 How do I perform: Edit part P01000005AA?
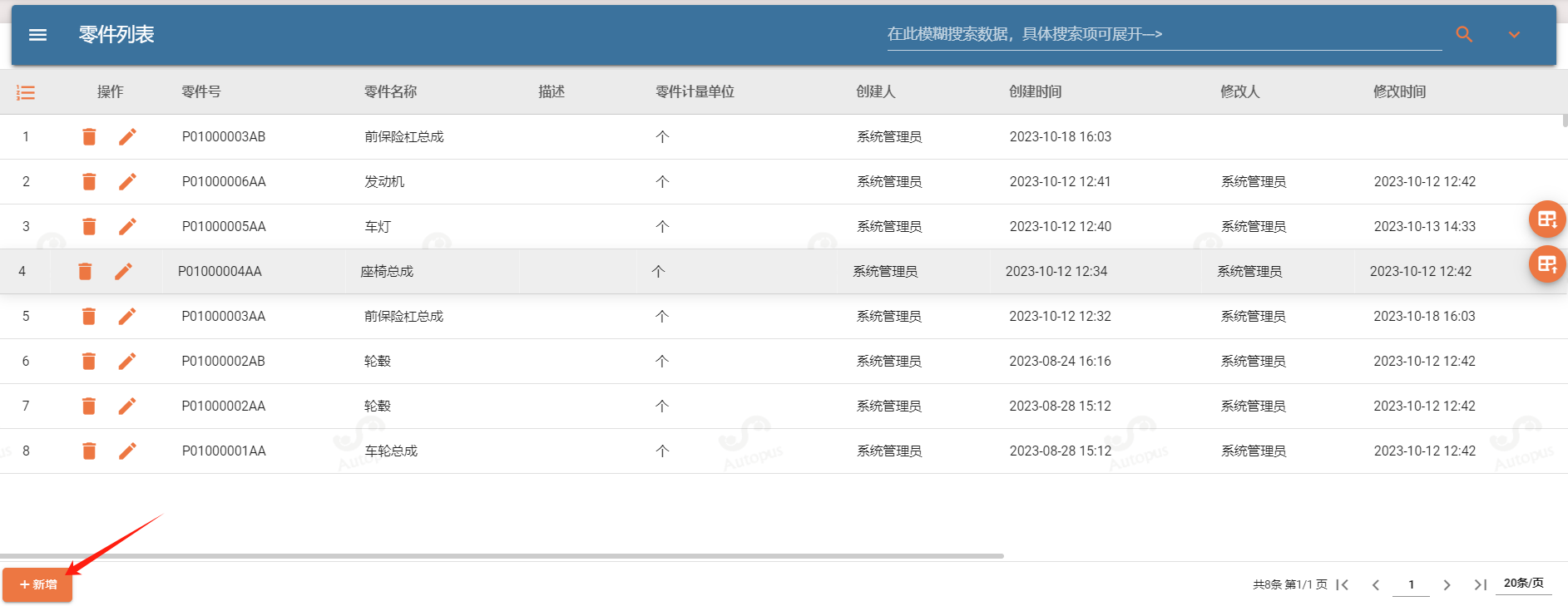[127, 226]
